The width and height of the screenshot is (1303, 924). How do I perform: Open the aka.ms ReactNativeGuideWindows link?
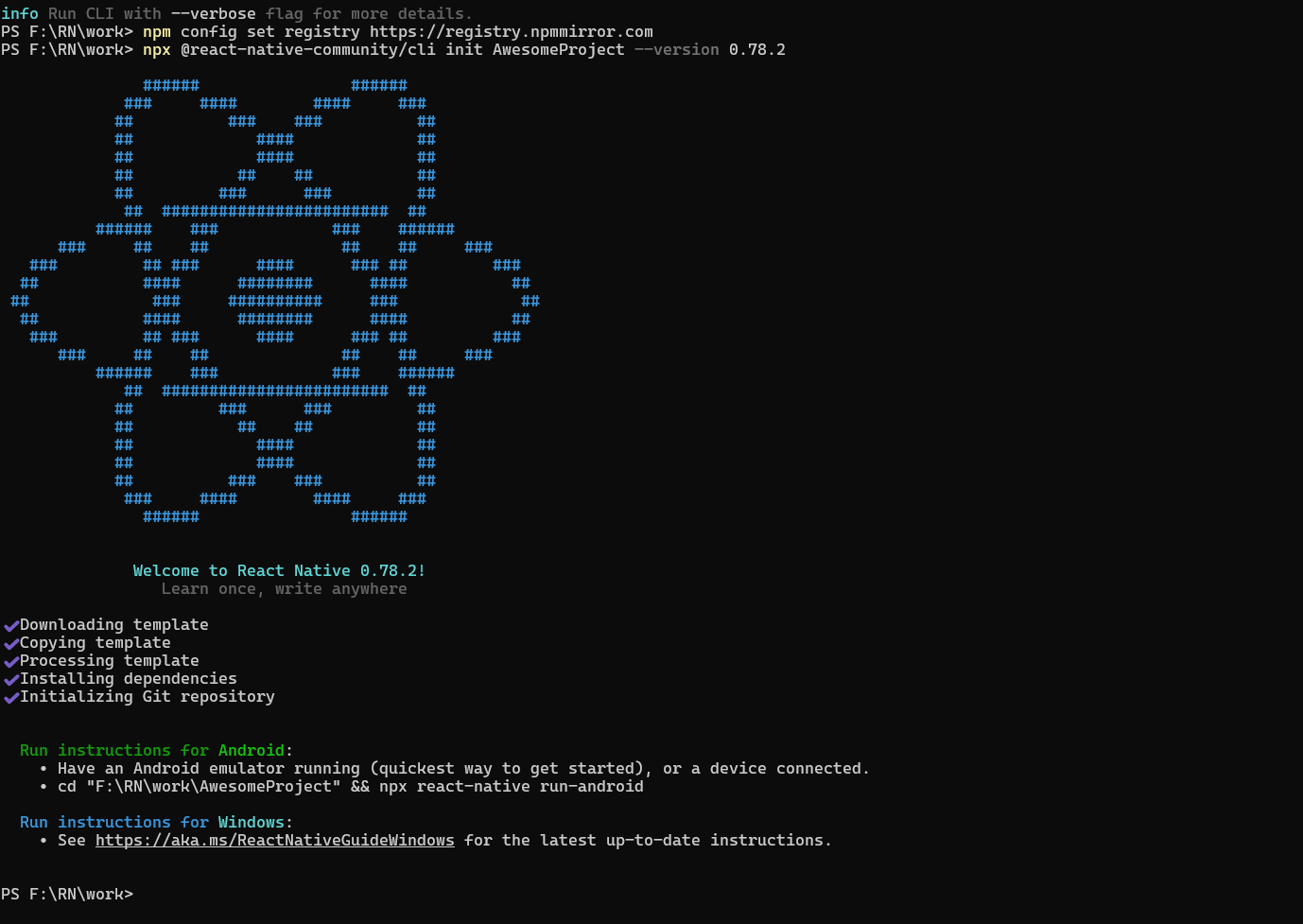click(274, 840)
